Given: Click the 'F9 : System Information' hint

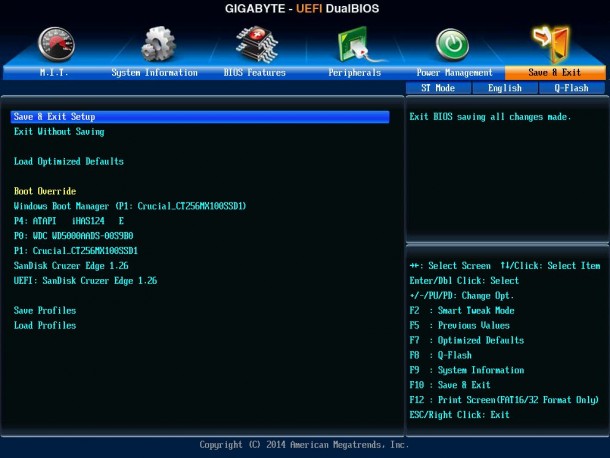Looking at the screenshot, I should point(466,370).
